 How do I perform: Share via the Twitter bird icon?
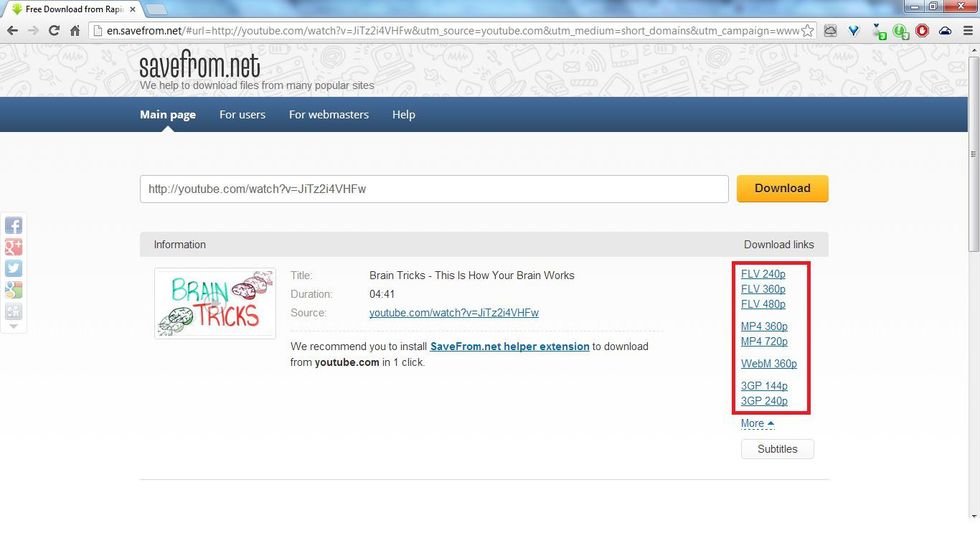14,269
